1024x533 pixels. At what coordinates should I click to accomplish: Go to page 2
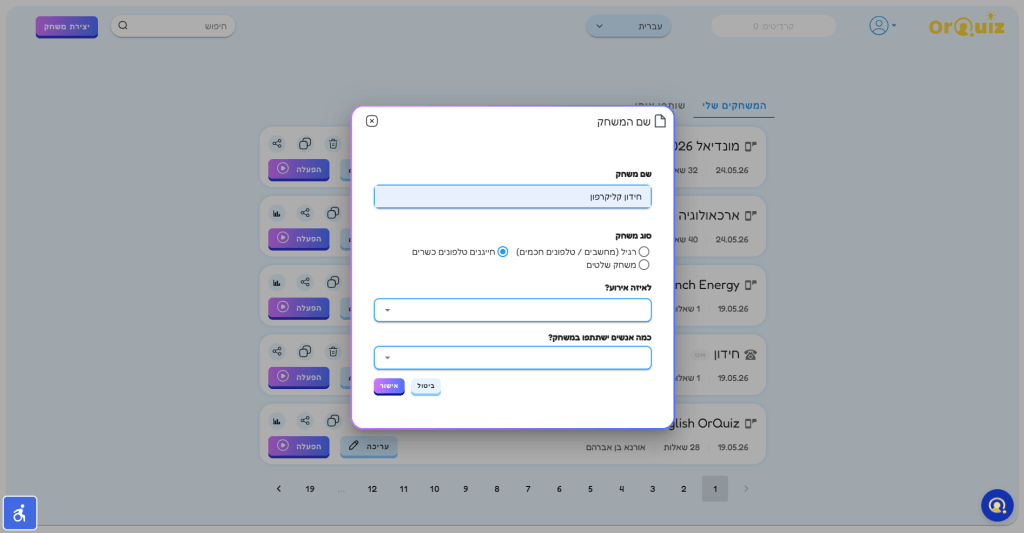[684, 489]
